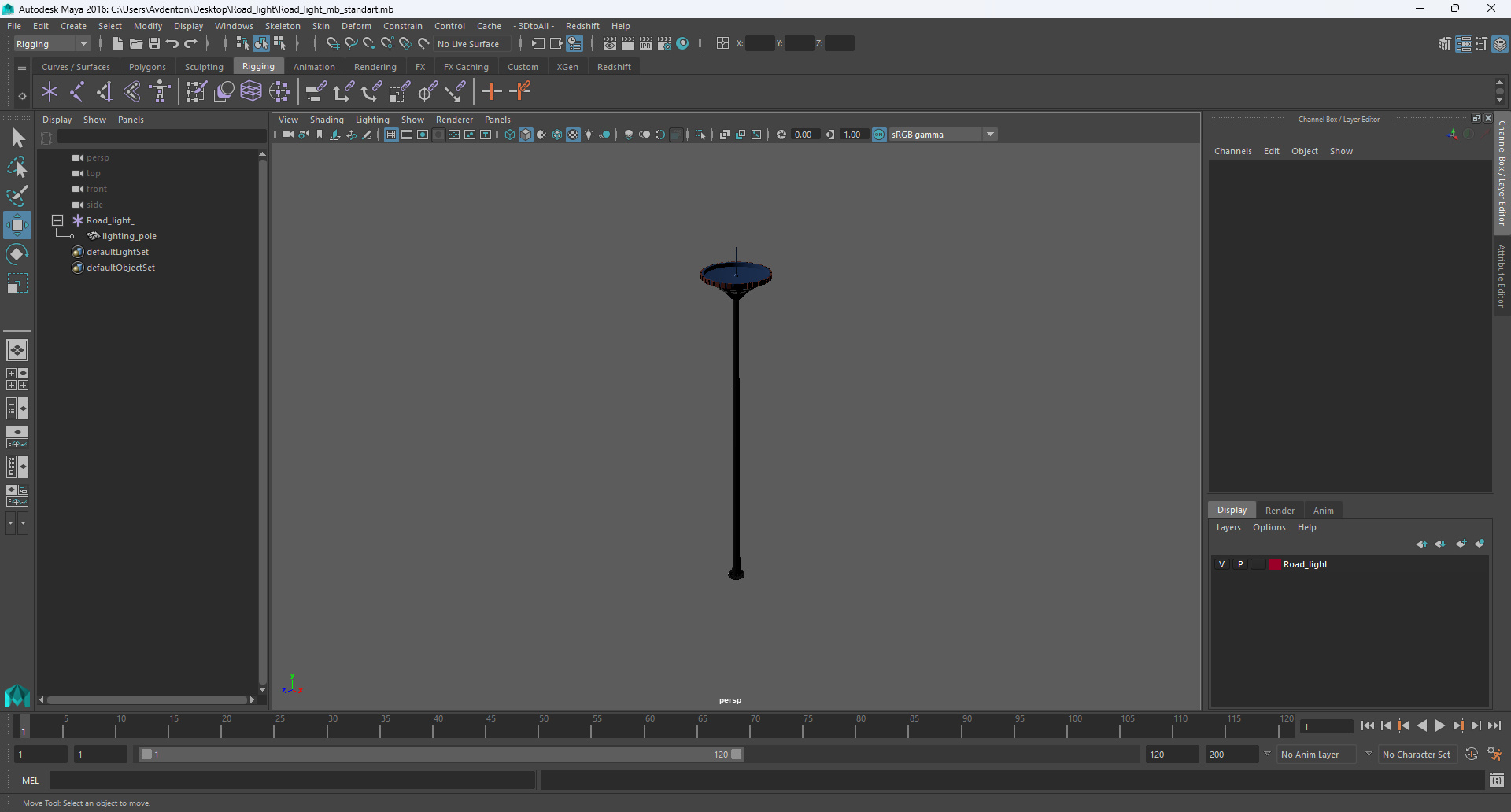Open shelf options gear menu
This screenshot has height=812, width=1511.
pyautogui.click(x=22, y=96)
